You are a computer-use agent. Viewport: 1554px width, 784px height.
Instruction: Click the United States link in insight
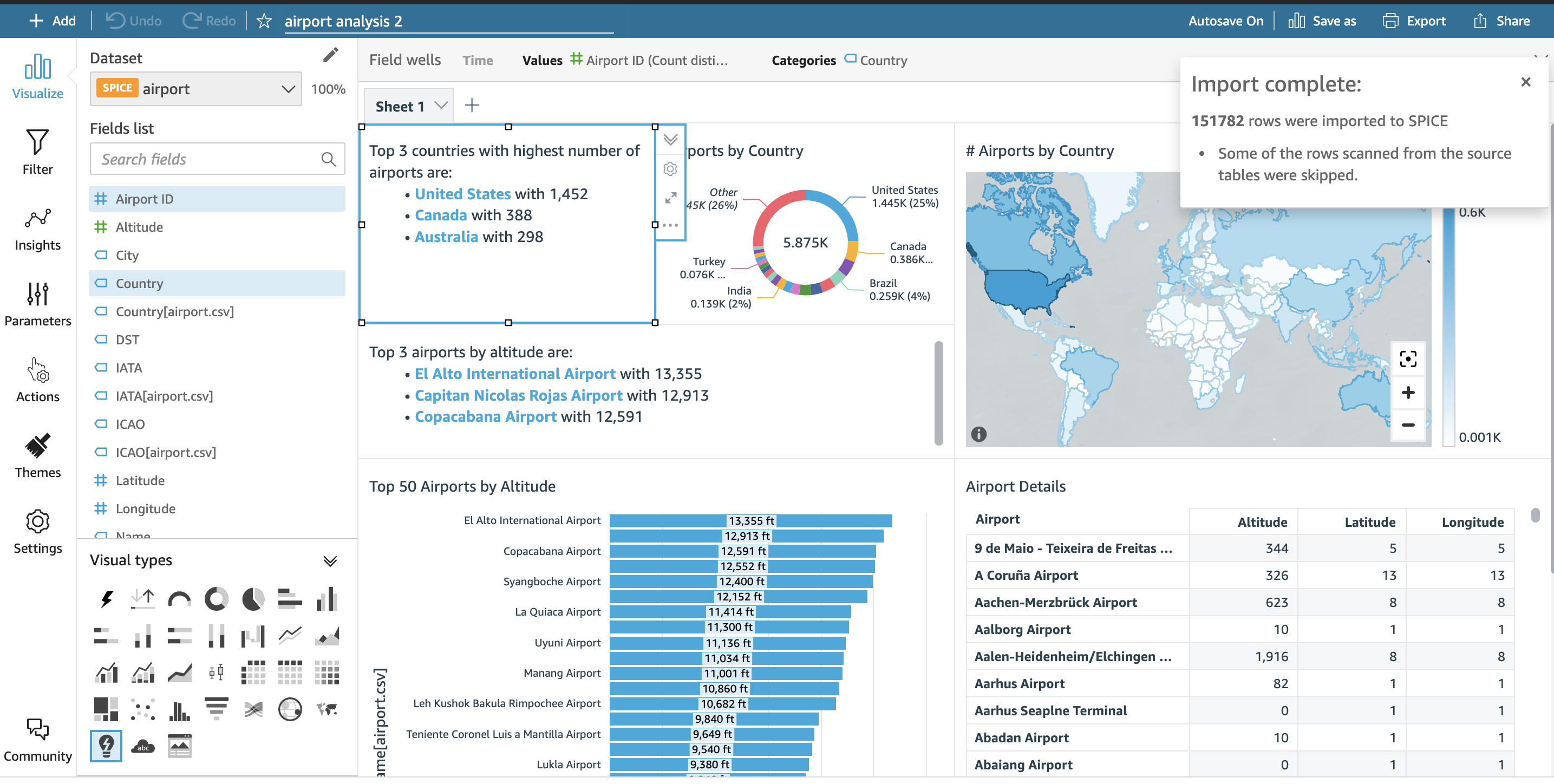click(x=462, y=194)
